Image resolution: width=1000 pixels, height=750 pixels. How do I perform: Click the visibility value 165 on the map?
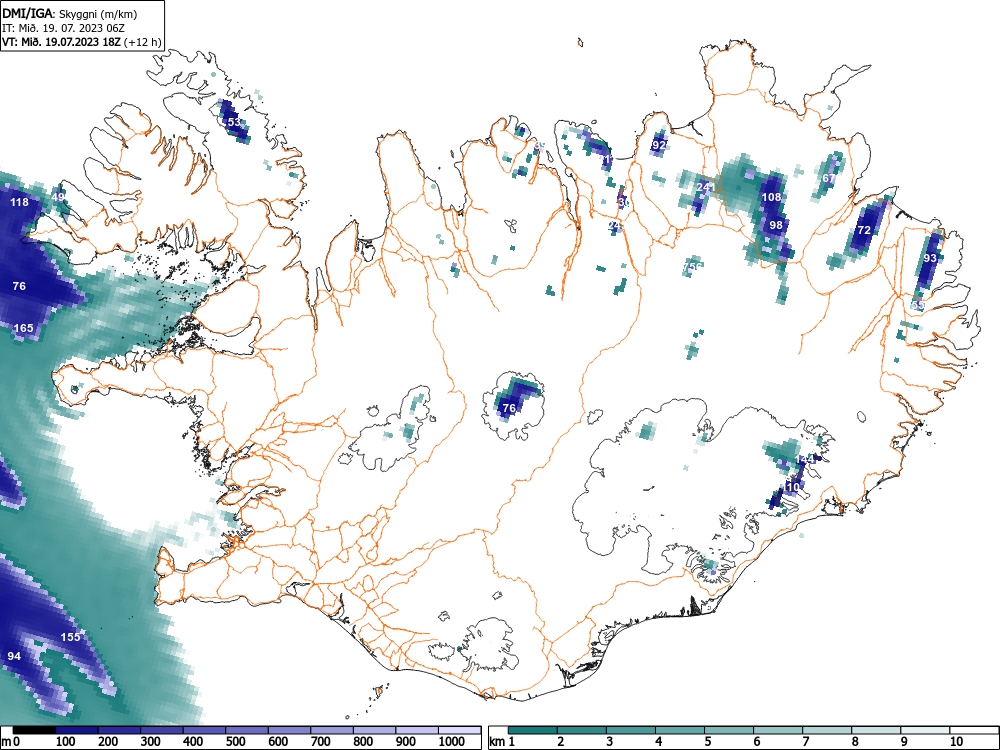(x=24, y=328)
